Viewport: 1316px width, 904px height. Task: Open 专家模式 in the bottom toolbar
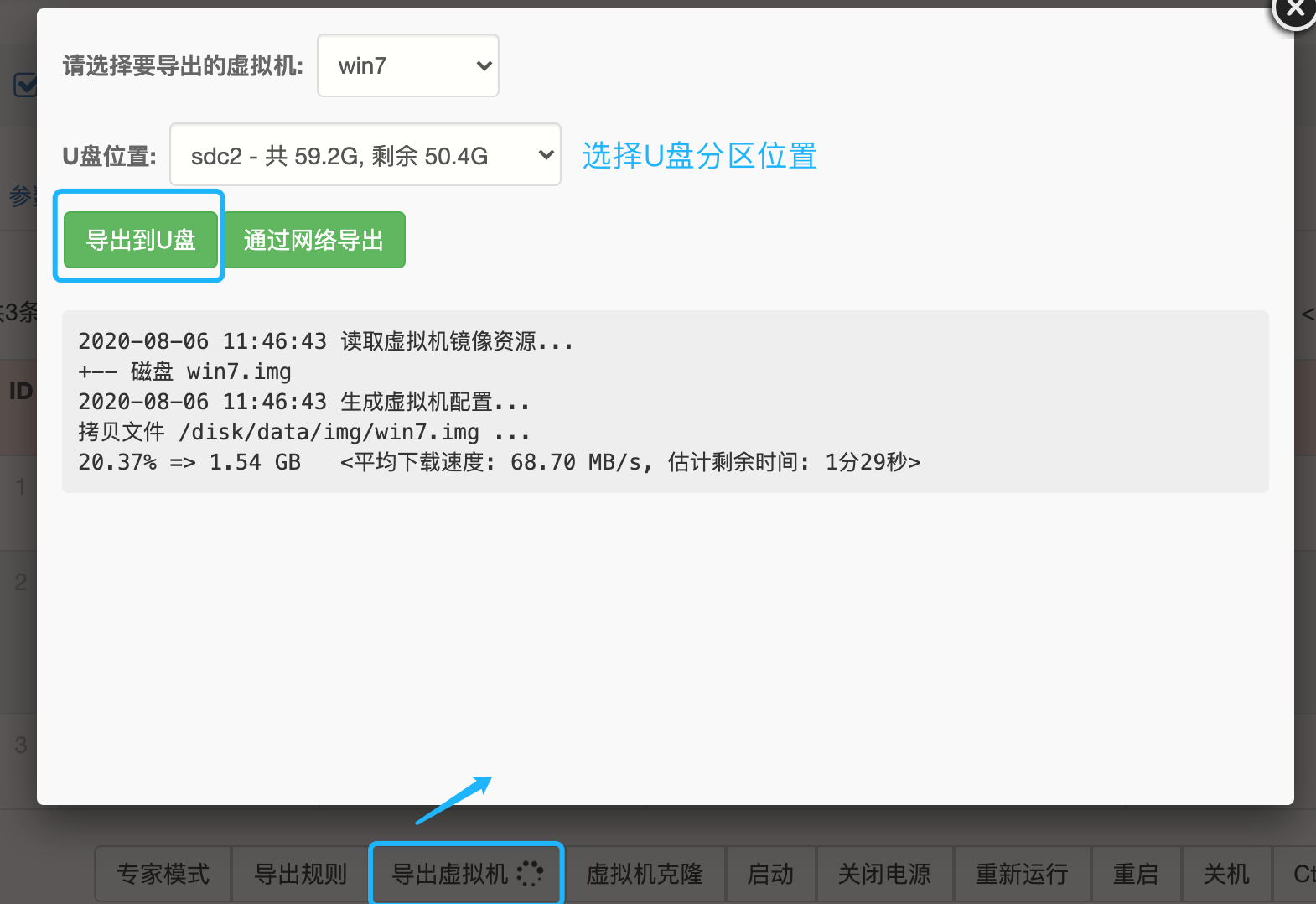click(x=163, y=874)
